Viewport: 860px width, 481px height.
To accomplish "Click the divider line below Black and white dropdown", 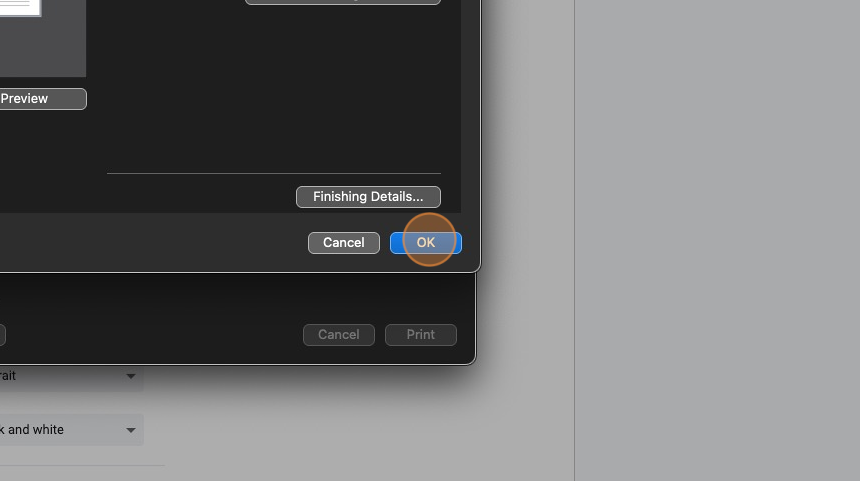I will coord(82,466).
